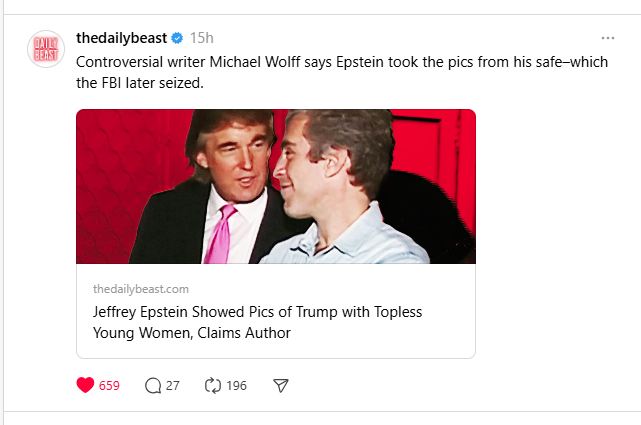Like the post with the heart icon

(x=85, y=385)
